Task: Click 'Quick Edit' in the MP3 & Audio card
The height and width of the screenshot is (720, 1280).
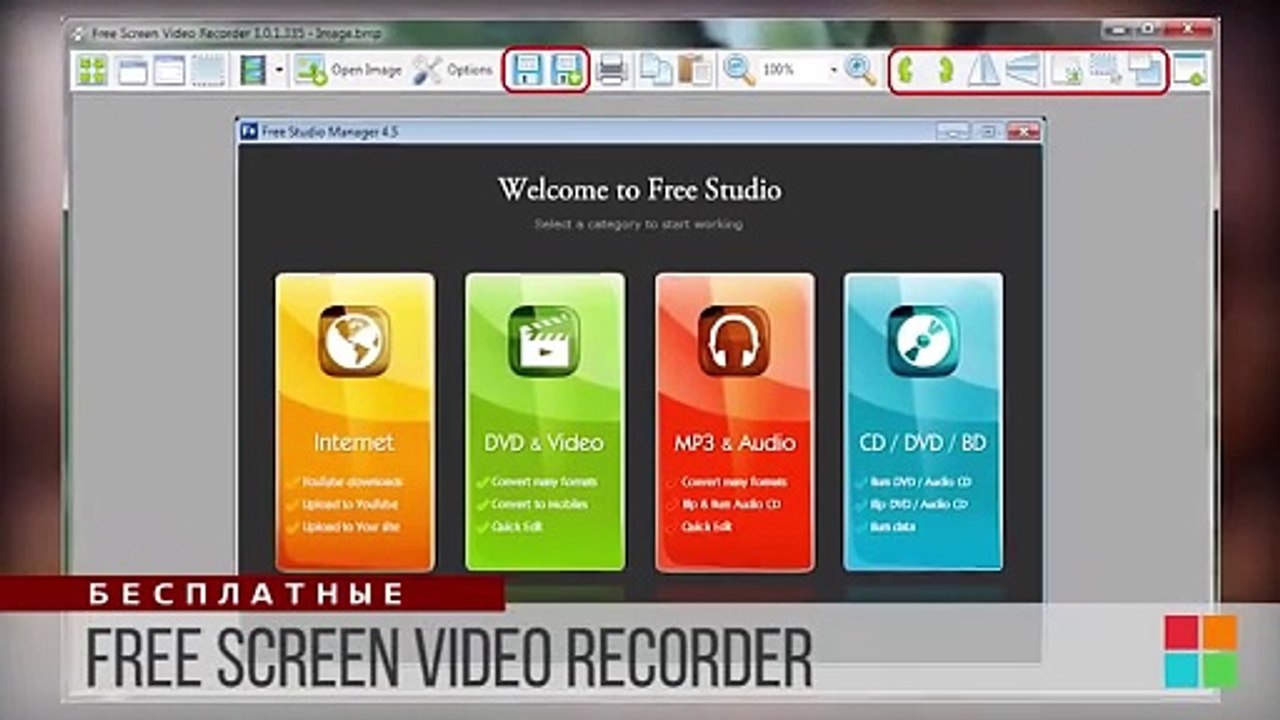Action: click(707, 526)
